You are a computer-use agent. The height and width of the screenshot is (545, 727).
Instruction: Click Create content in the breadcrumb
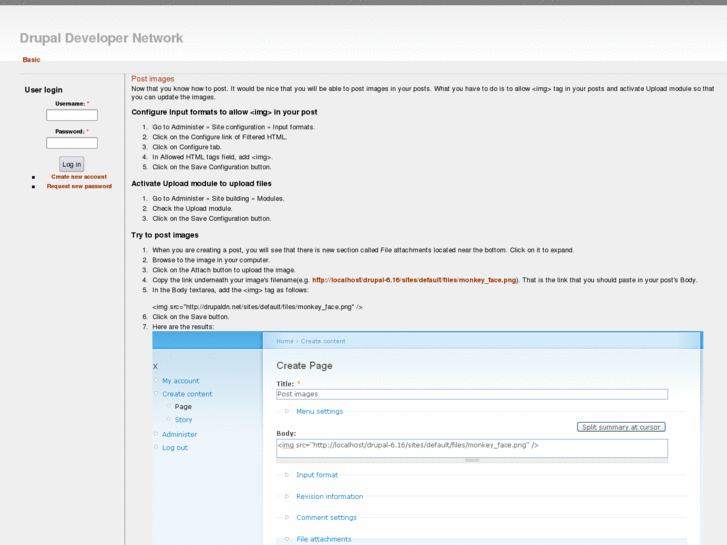pyautogui.click(x=323, y=341)
